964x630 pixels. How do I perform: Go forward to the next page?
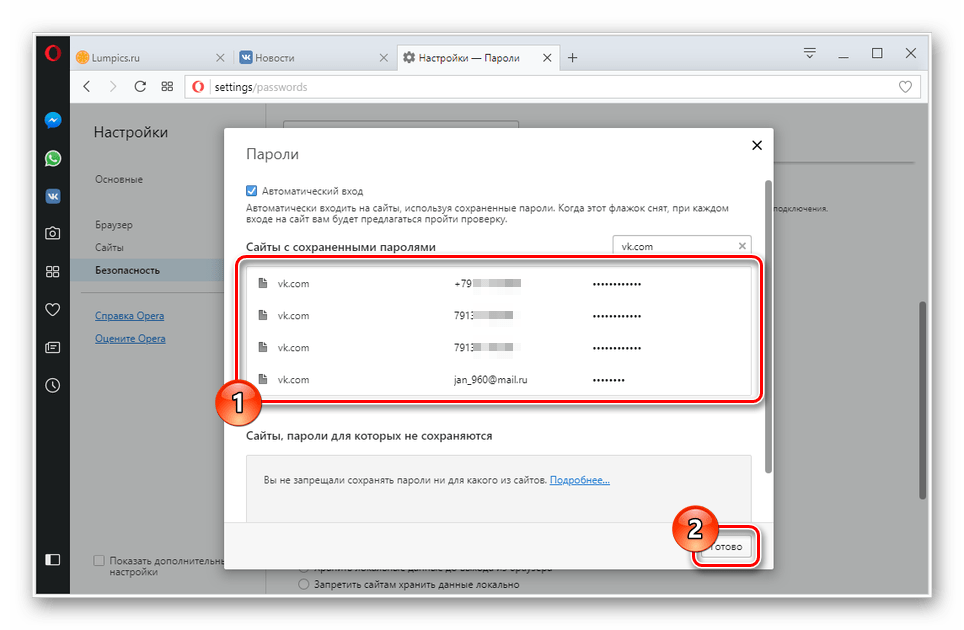pyautogui.click(x=113, y=87)
